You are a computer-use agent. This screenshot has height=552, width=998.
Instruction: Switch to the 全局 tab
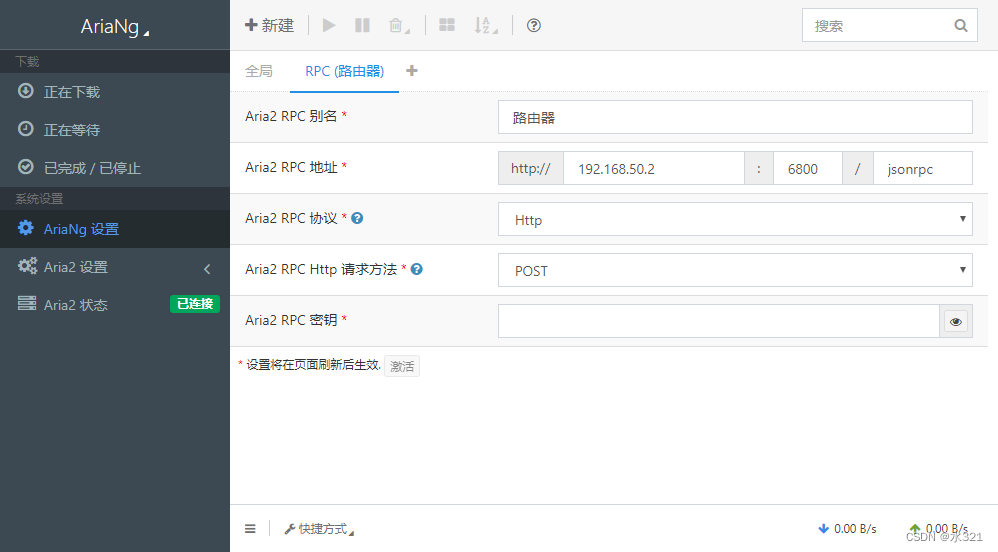(259, 71)
